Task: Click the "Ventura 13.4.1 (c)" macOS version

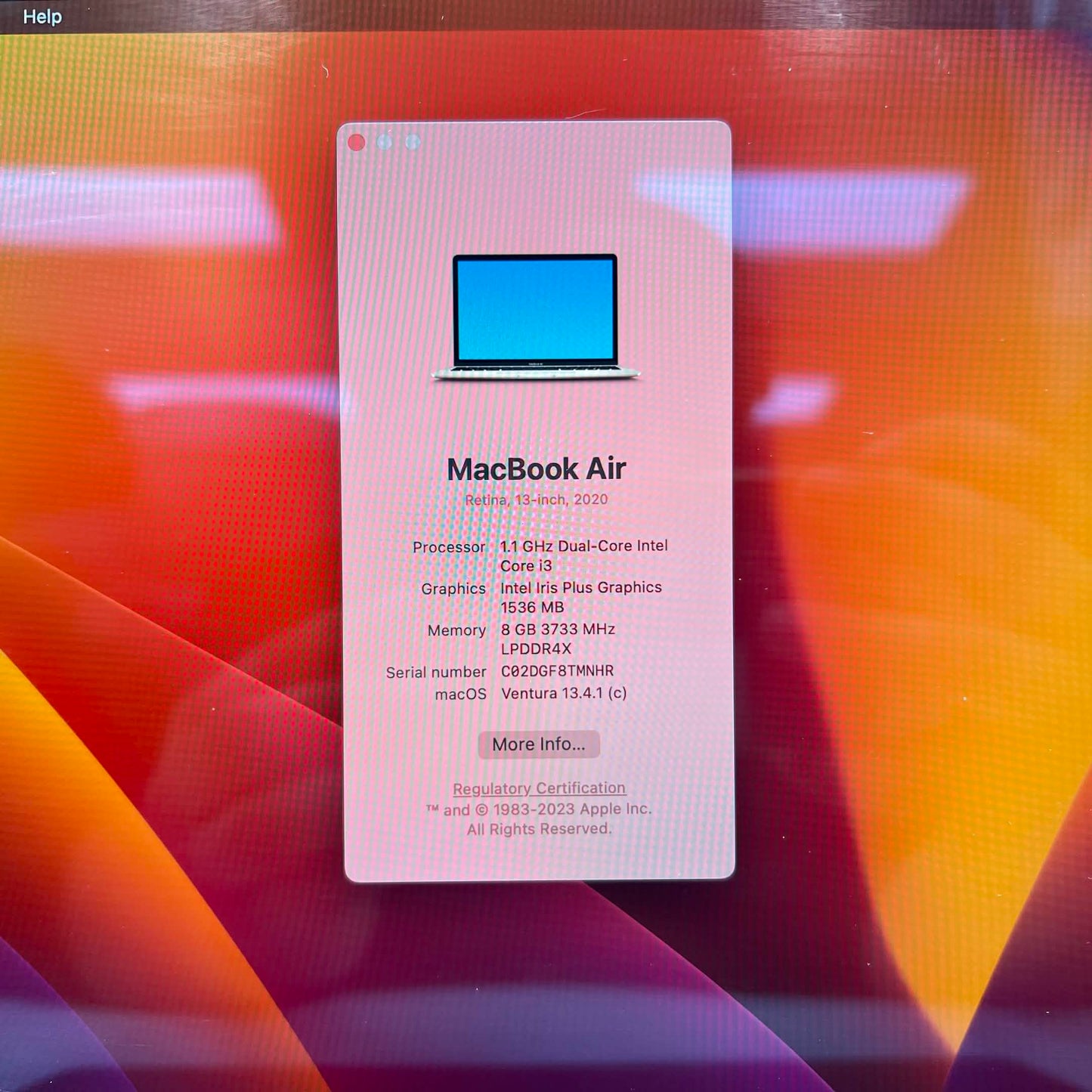Action: (x=564, y=693)
